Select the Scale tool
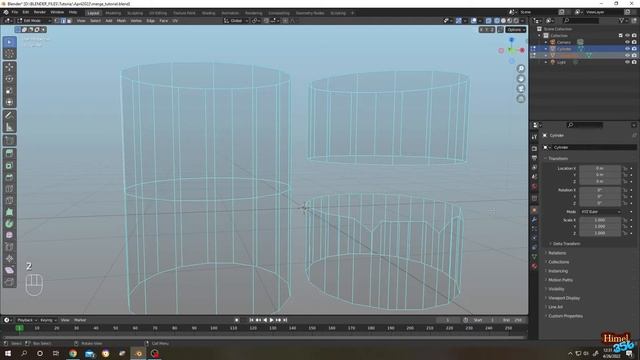640x360 pixels. coord(9,91)
